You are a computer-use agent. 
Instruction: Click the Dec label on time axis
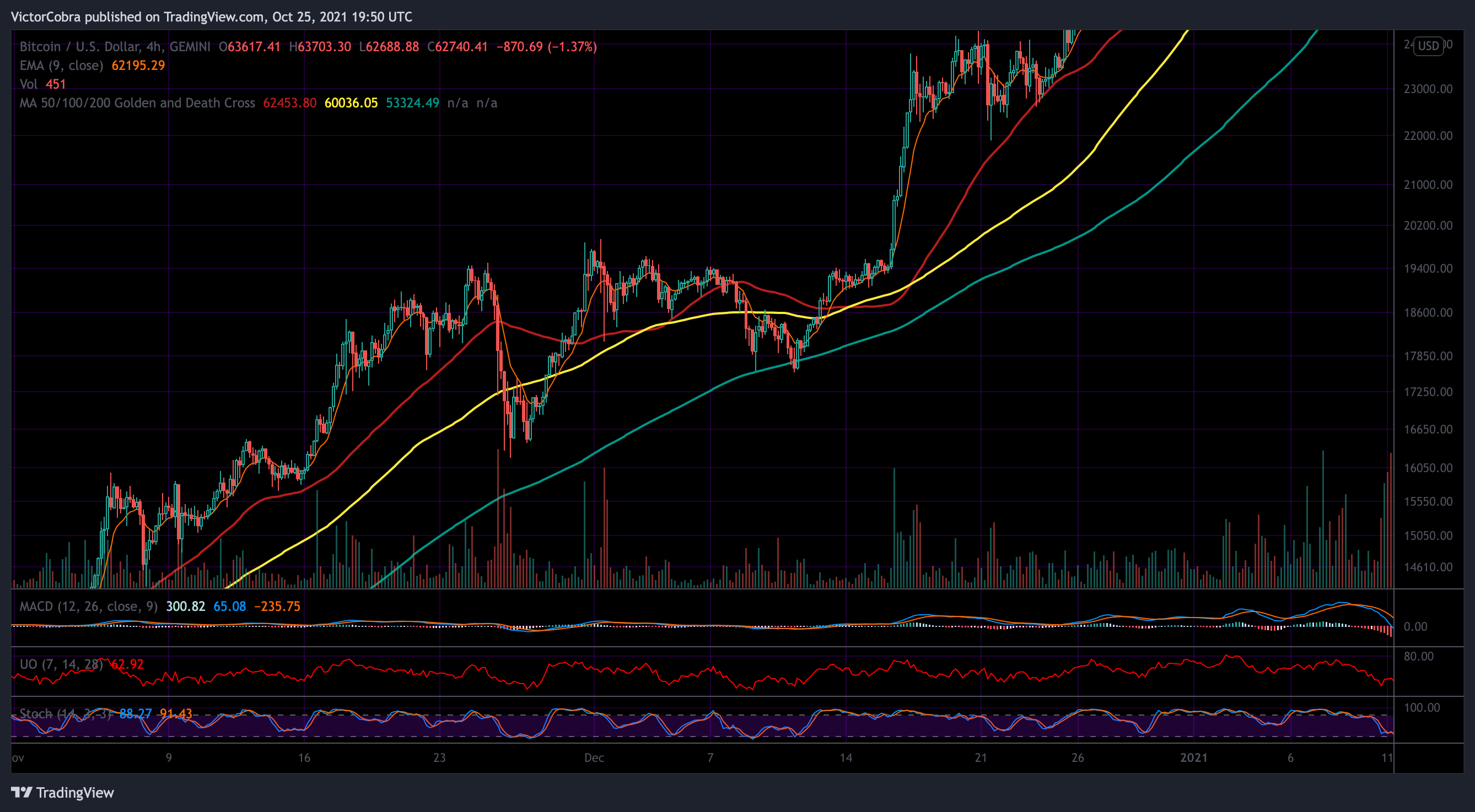(594, 757)
